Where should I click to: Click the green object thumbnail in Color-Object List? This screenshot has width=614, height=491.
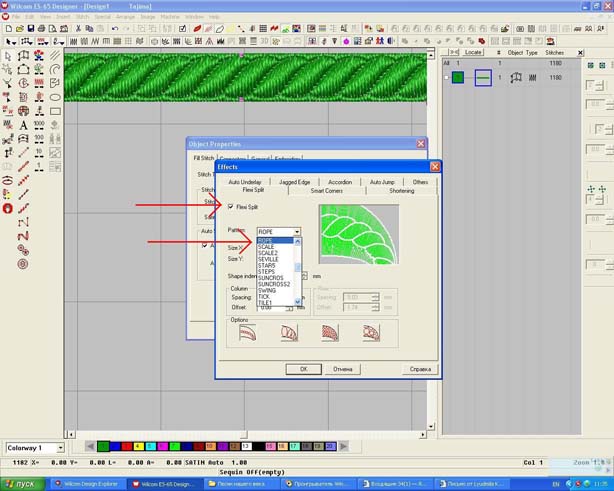458,77
